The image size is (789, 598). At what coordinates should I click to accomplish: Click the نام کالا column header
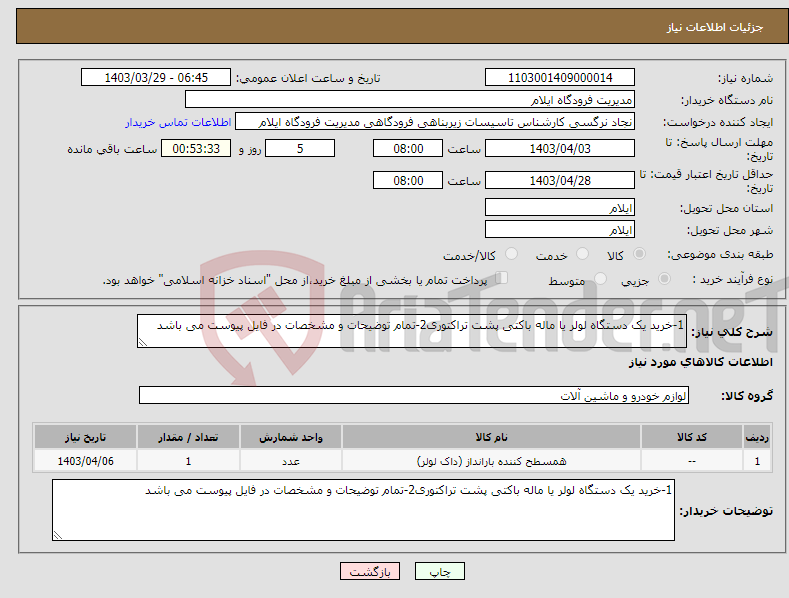coord(491,437)
